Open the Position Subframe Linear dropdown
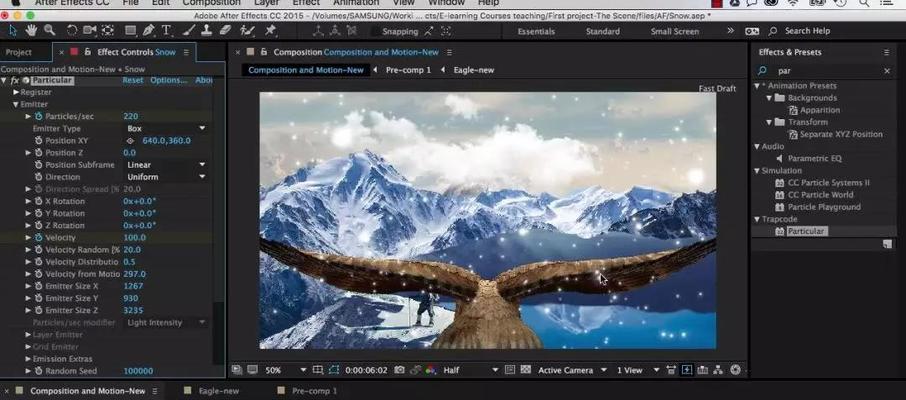 pos(166,165)
